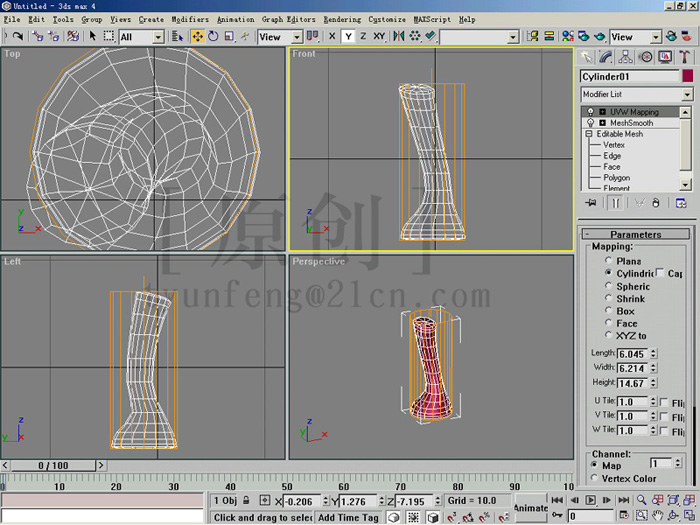This screenshot has width=700, height=525.
Task: Open the Motion command panel tab
Action: [x=645, y=57]
